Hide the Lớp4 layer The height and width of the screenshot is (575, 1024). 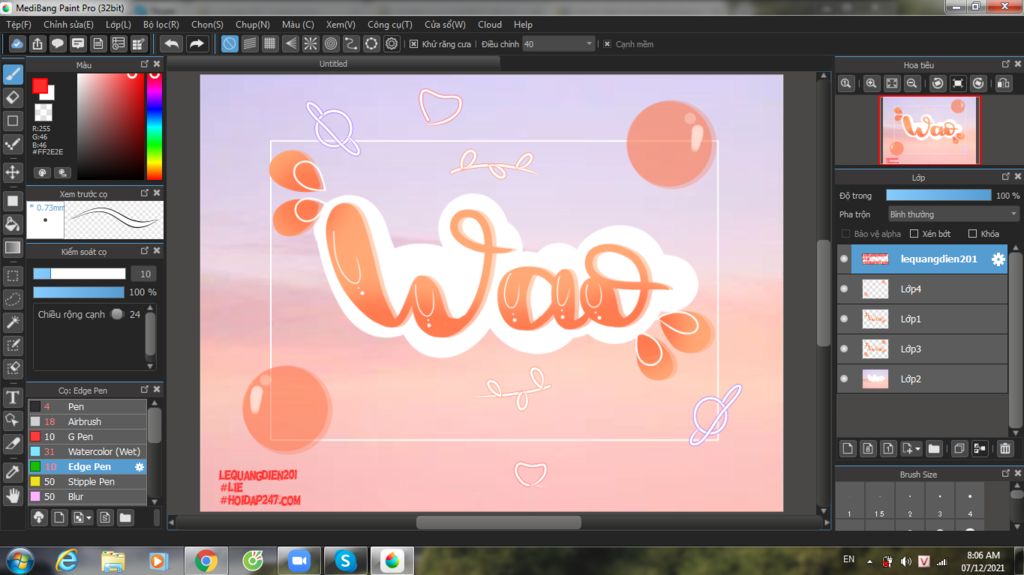coord(844,289)
